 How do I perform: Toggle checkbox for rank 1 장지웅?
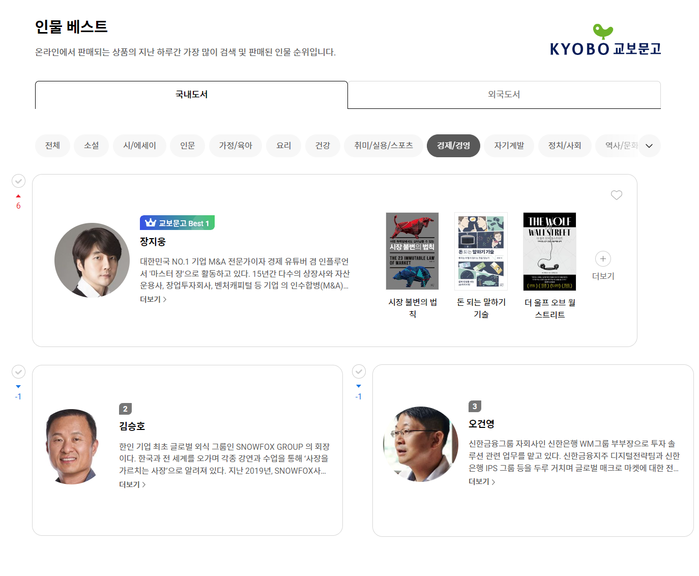18,180
